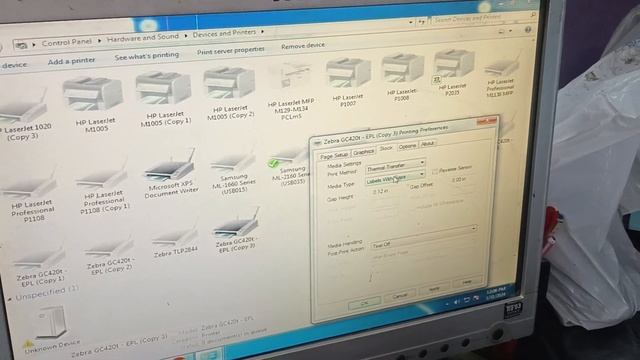Open the volume icon in system tray
Viewport: 640px width, 360px height.
coord(457,301)
